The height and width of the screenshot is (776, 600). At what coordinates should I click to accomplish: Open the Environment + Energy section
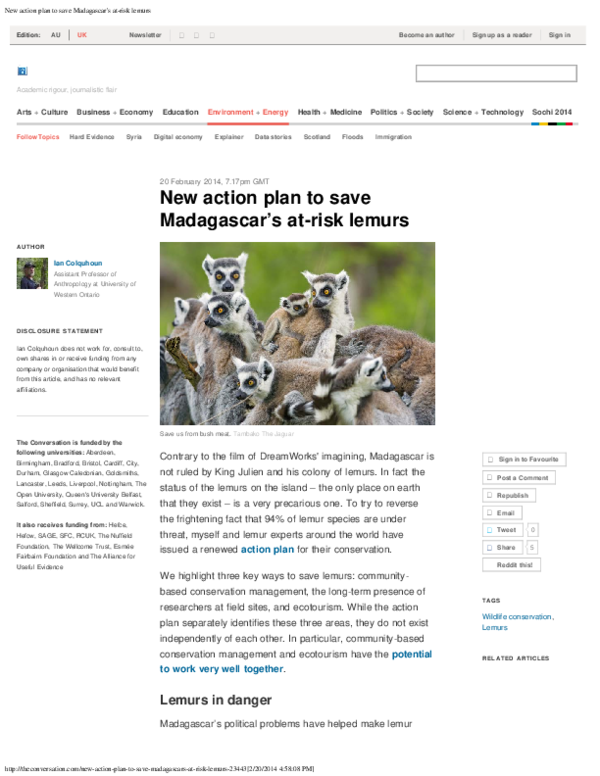(248, 112)
